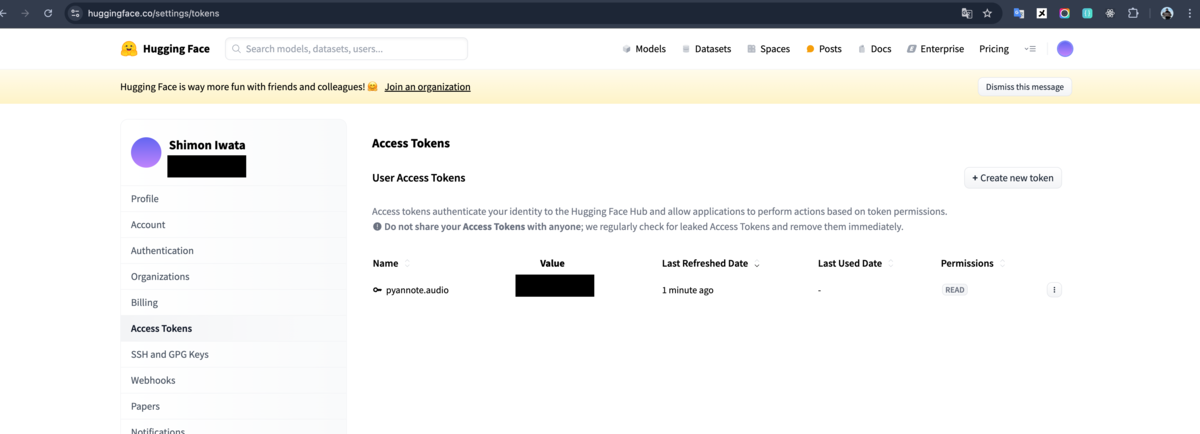Open the colorful ring extension icon
The height and width of the screenshot is (434, 1200).
[1064, 14]
